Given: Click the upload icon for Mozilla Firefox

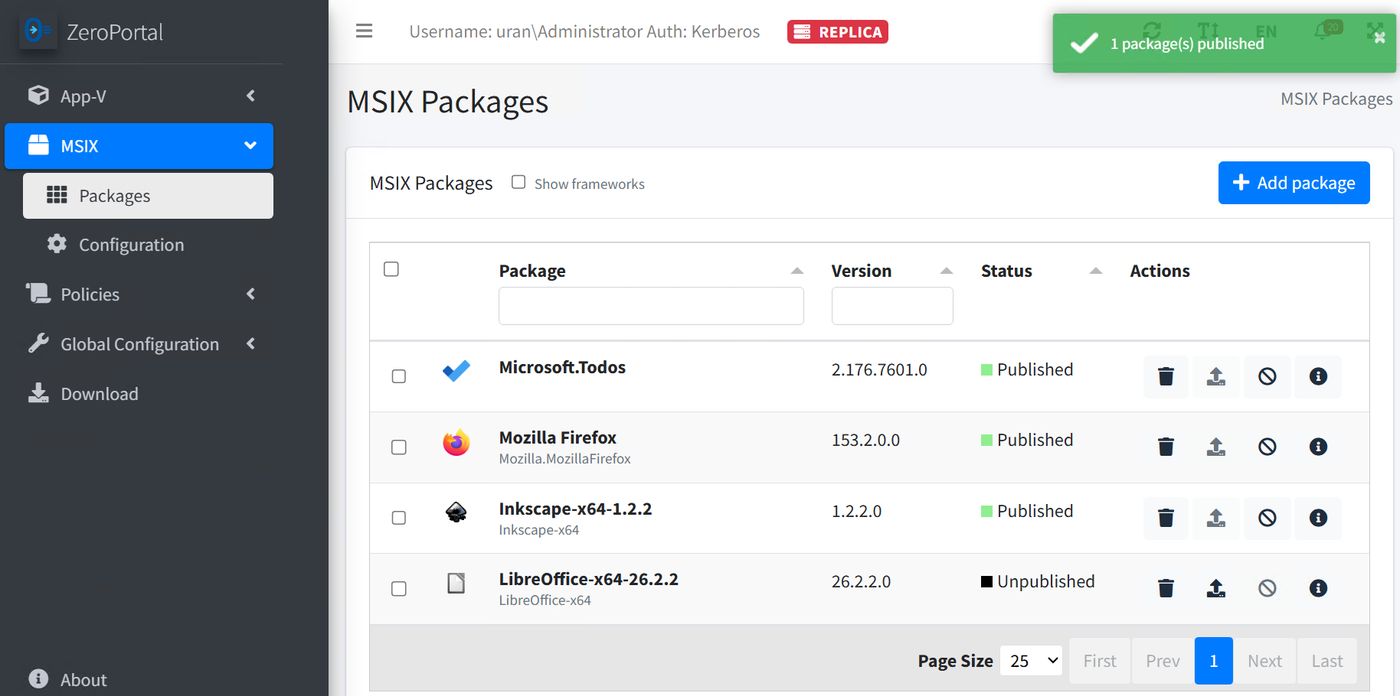Looking at the screenshot, I should click(1216, 447).
